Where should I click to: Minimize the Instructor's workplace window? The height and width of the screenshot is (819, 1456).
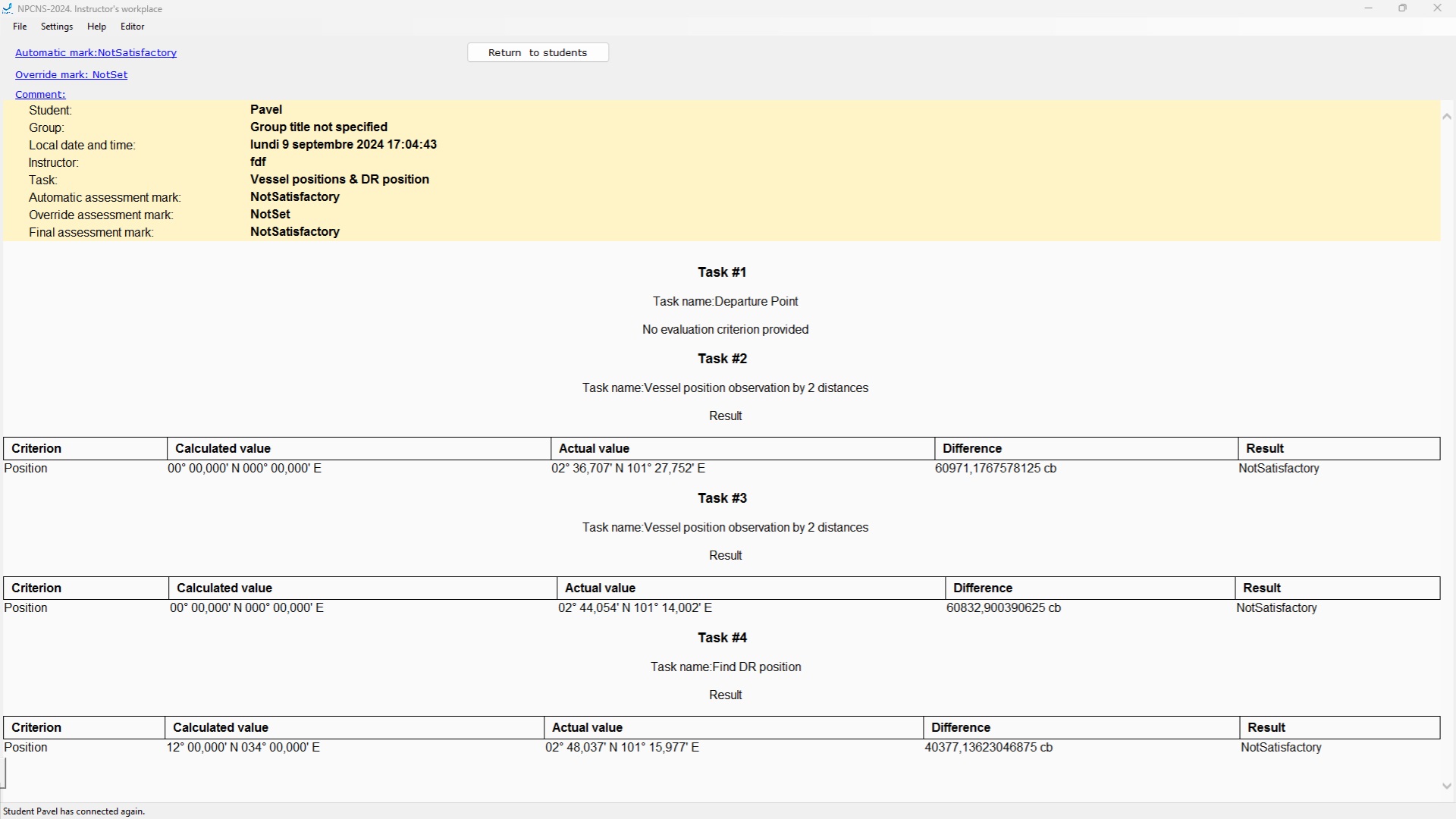pyautogui.click(x=1369, y=8)
